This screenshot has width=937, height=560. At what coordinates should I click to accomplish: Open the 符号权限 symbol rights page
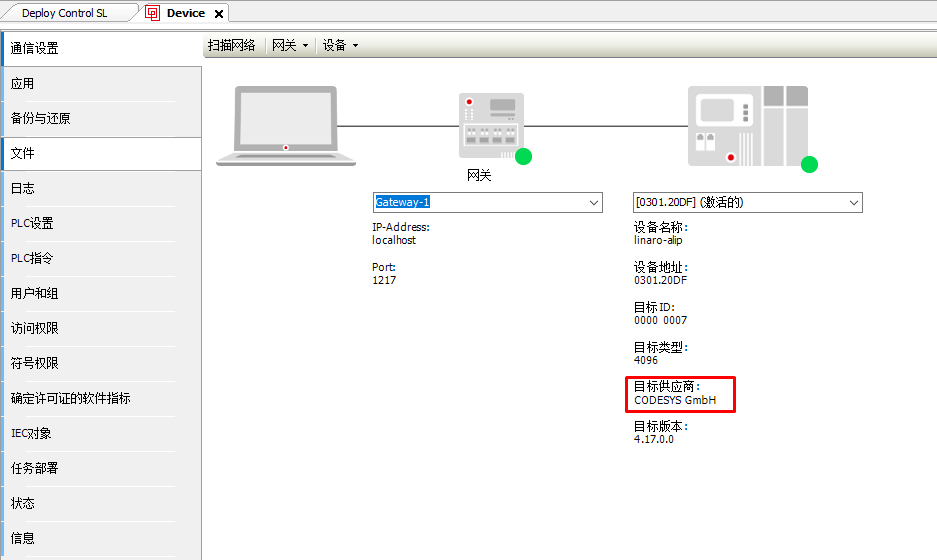point(102,363)
